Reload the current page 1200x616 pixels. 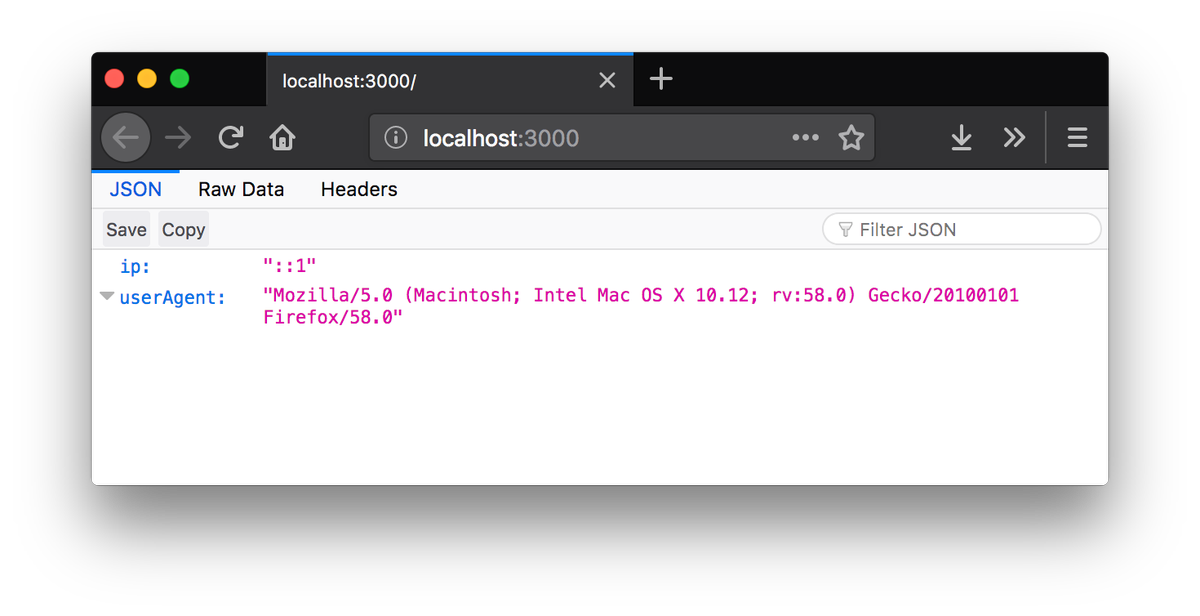click(x=231, y=138)
